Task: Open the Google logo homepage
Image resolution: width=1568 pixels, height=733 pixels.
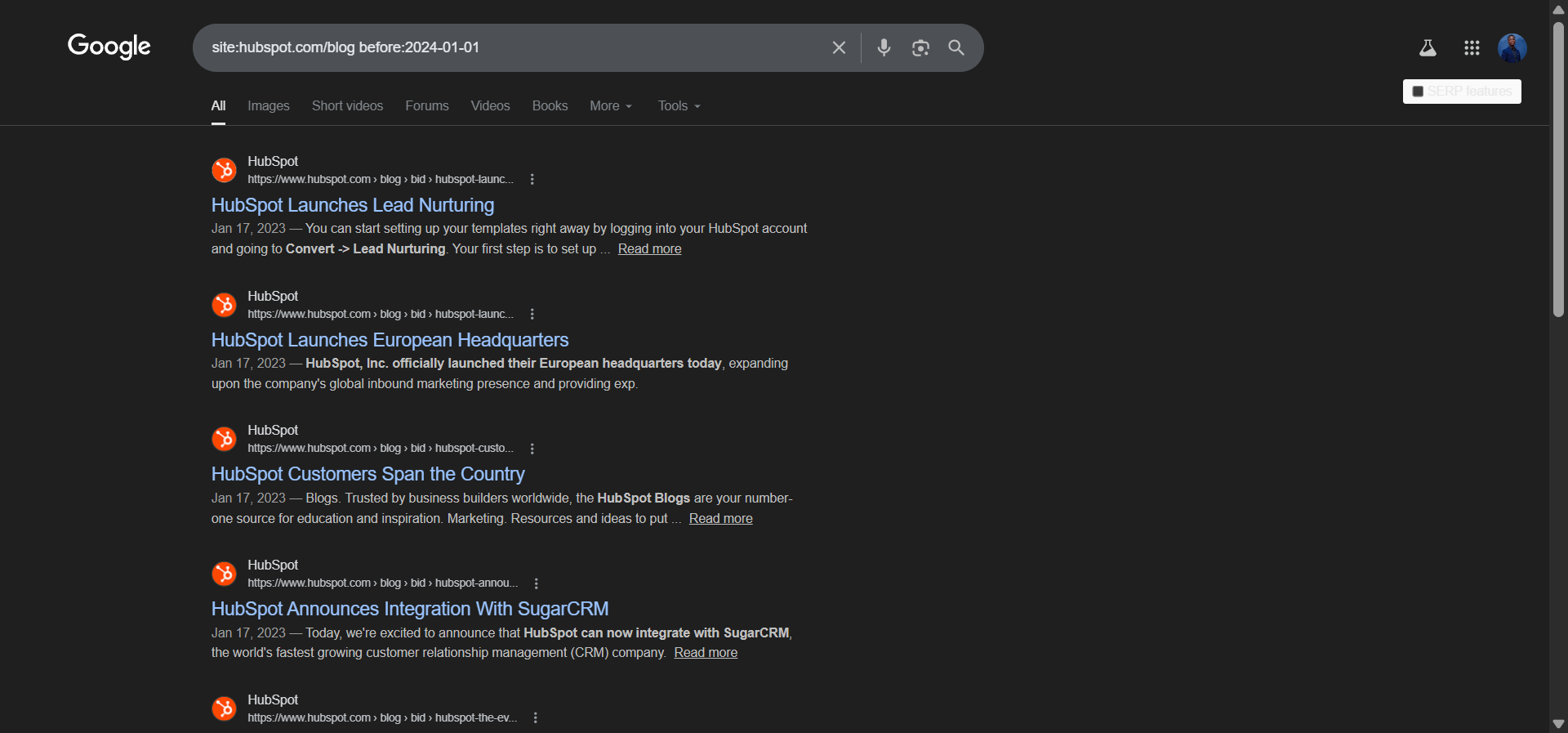Action: [x=109, y=47]
